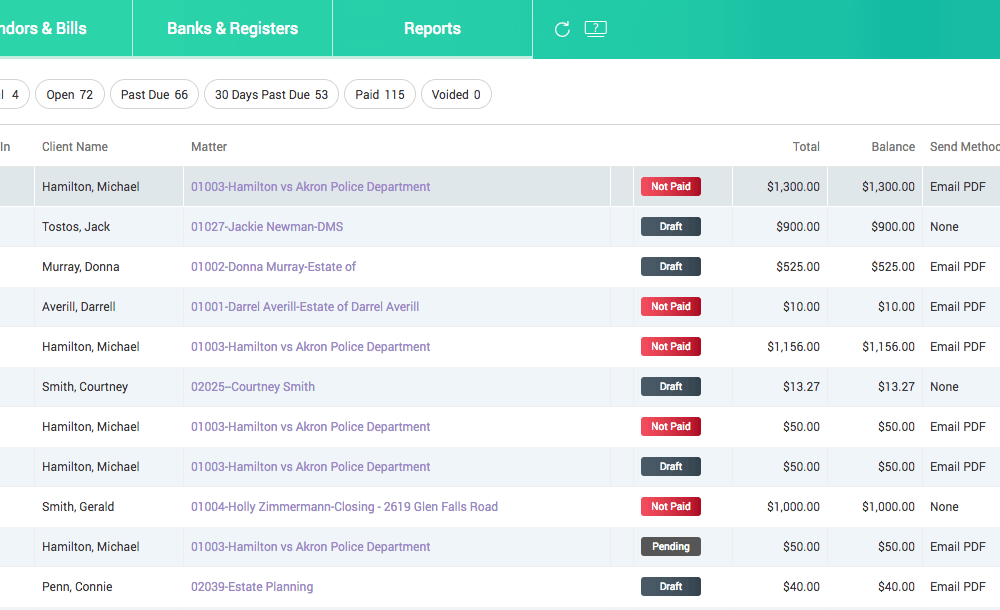Open matter 01002-Donna Murray-Estate of
The width and height of the screenshot is (1000, 610).
[x=273, y=267]
